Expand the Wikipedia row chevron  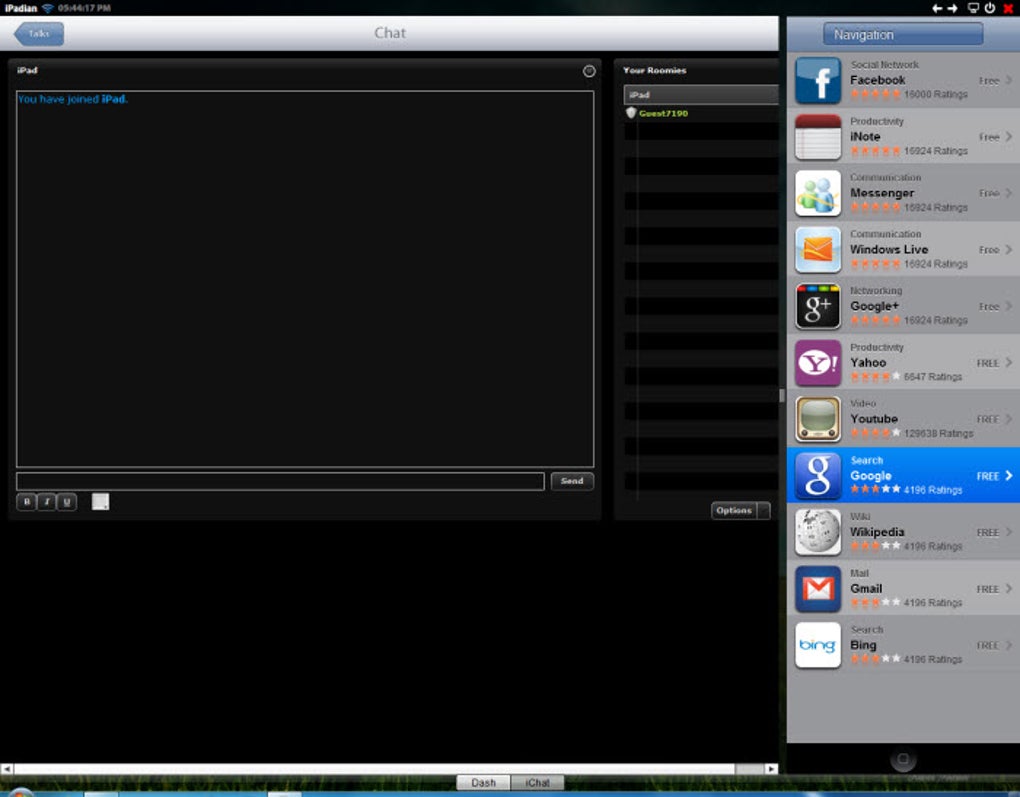click(1008, 532)
